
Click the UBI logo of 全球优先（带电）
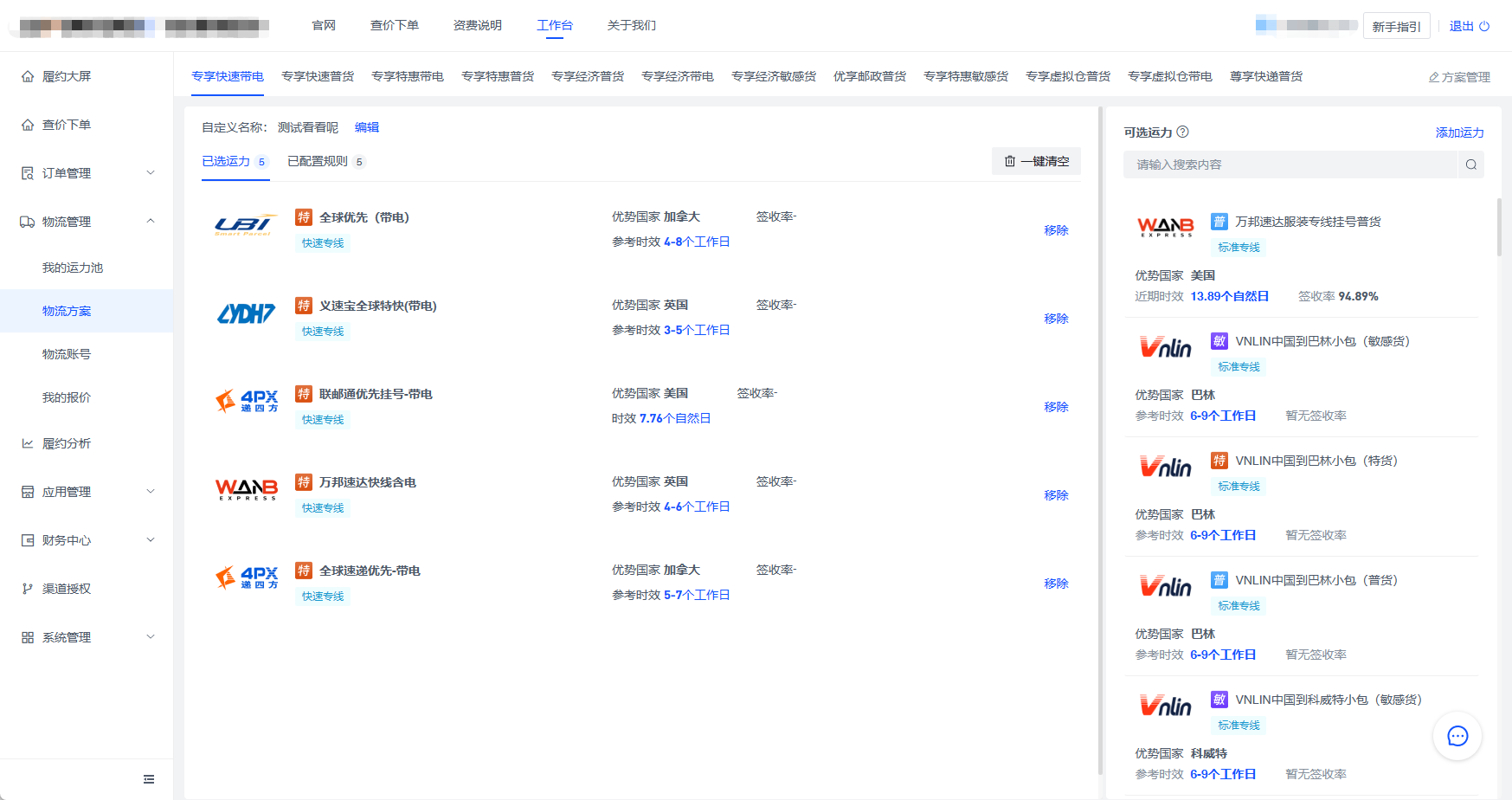[x=246, y=225]
